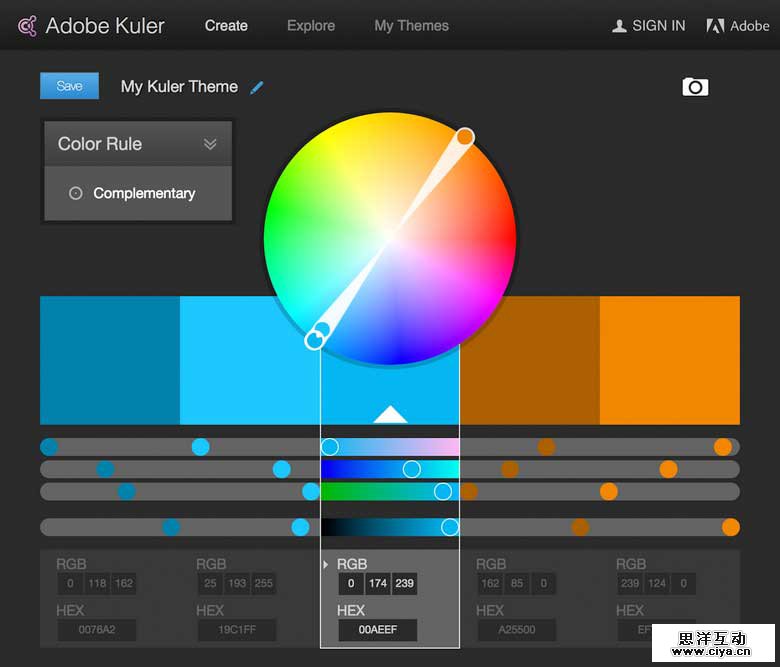Screen dimensions: 780x667
Task: Select the Complementary rule radio icon
Action: [x=75, y=193]
